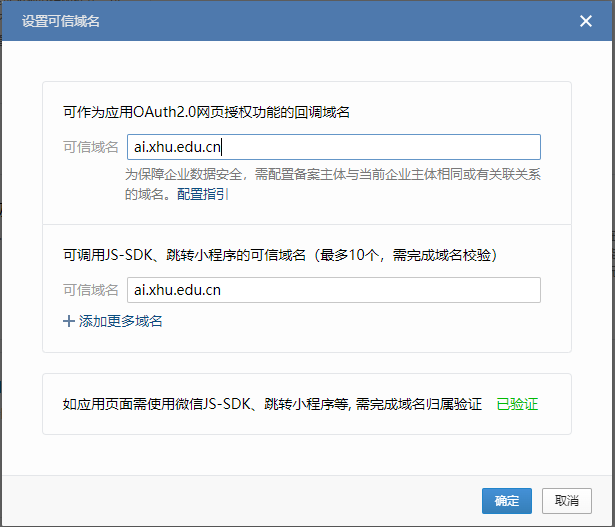This screenshot has width=615, height=527.
Task: Click the 可信域名 label in the JS-SDK section
Action: click(x=90, y=290)
